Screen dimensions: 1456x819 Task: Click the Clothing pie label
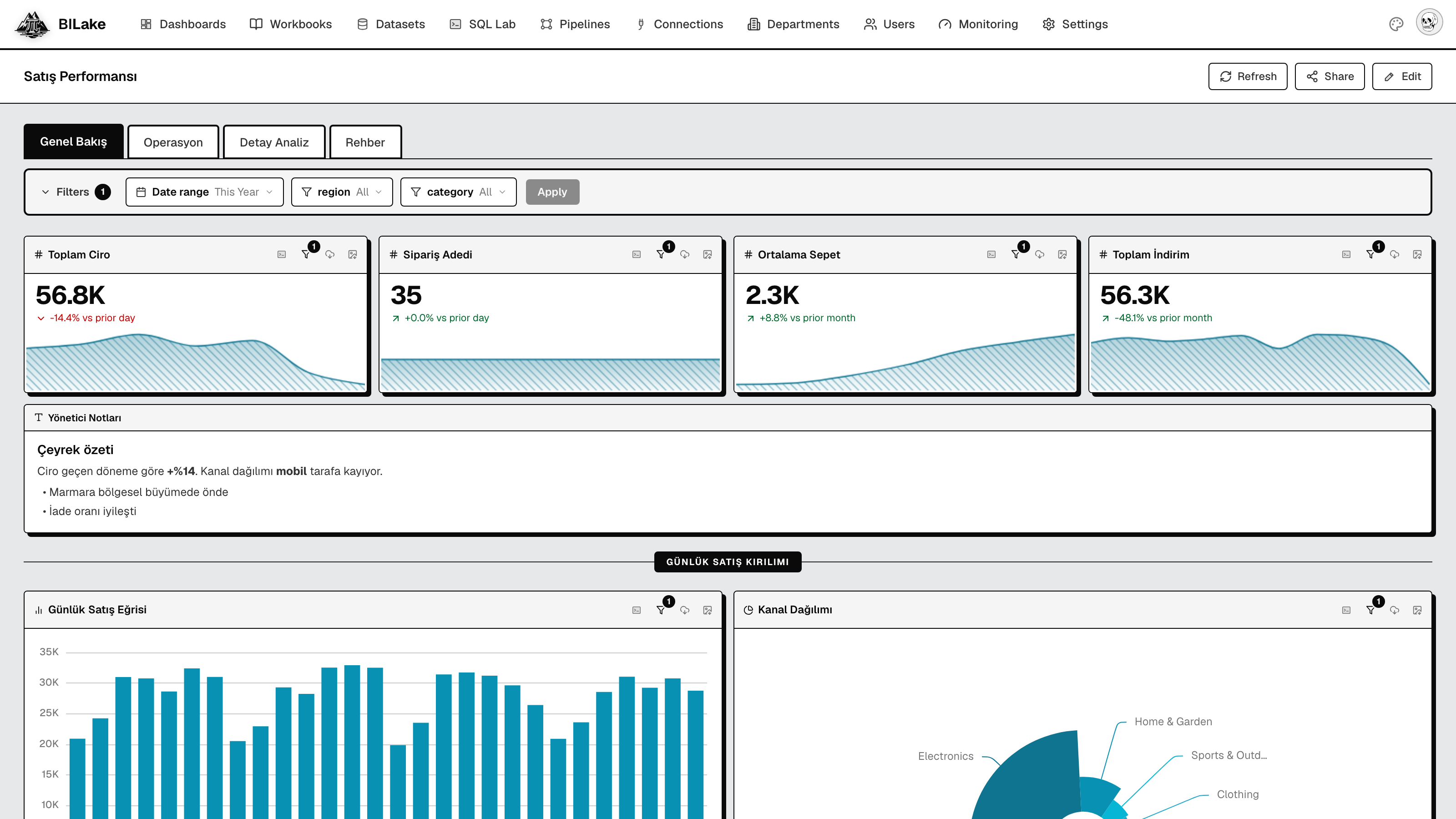[1238, 794]
